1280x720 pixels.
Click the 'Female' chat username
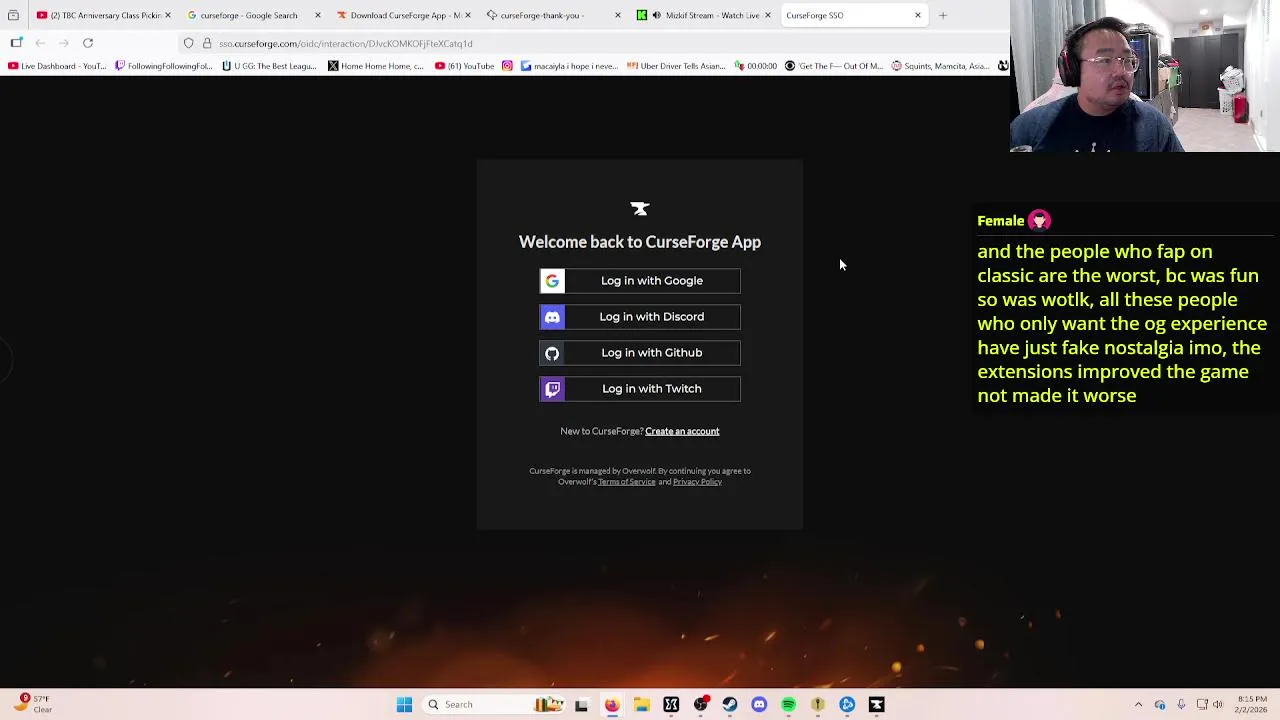click(x=1000, y=221)
